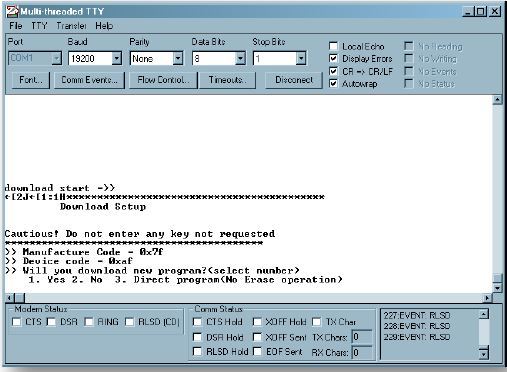
Task: Click the DSR modem status checkbox
Action: [51, 322]
